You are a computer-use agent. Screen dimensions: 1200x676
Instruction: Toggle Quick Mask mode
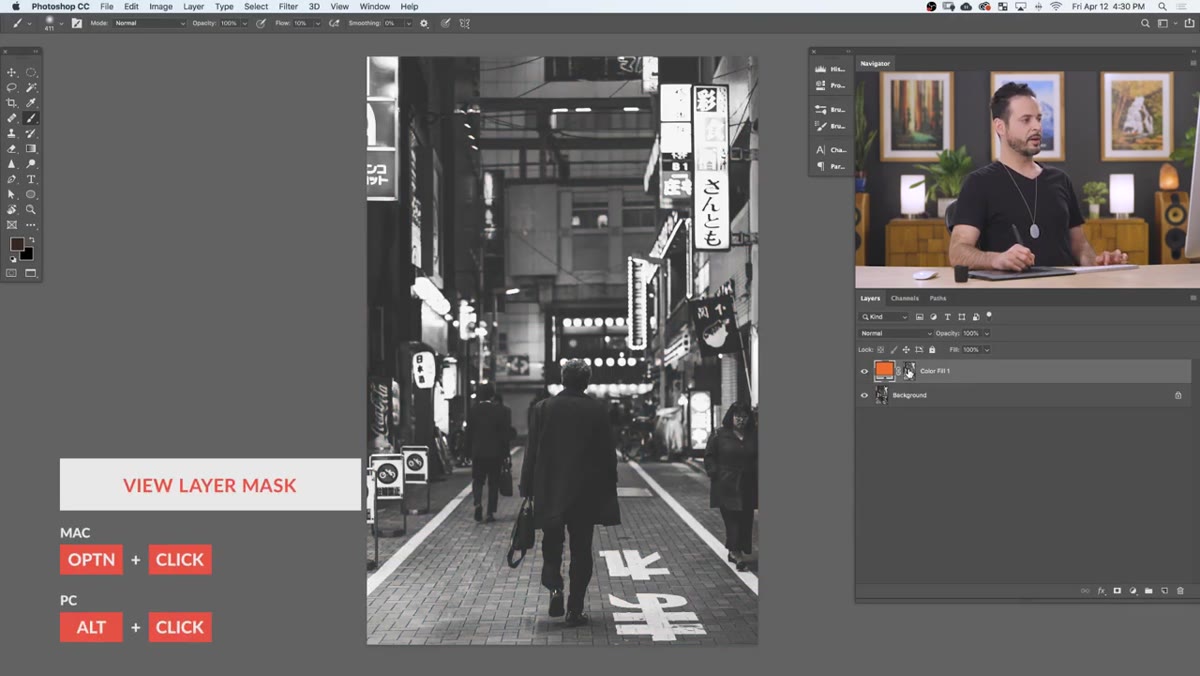12,273
